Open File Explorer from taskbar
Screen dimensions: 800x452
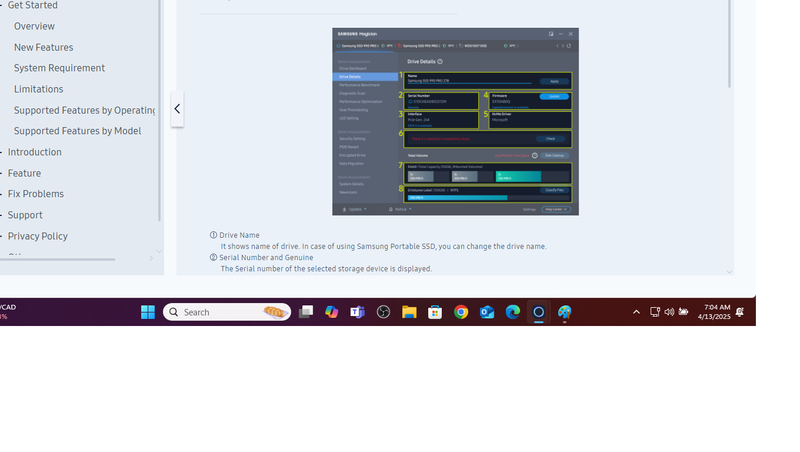409,312
